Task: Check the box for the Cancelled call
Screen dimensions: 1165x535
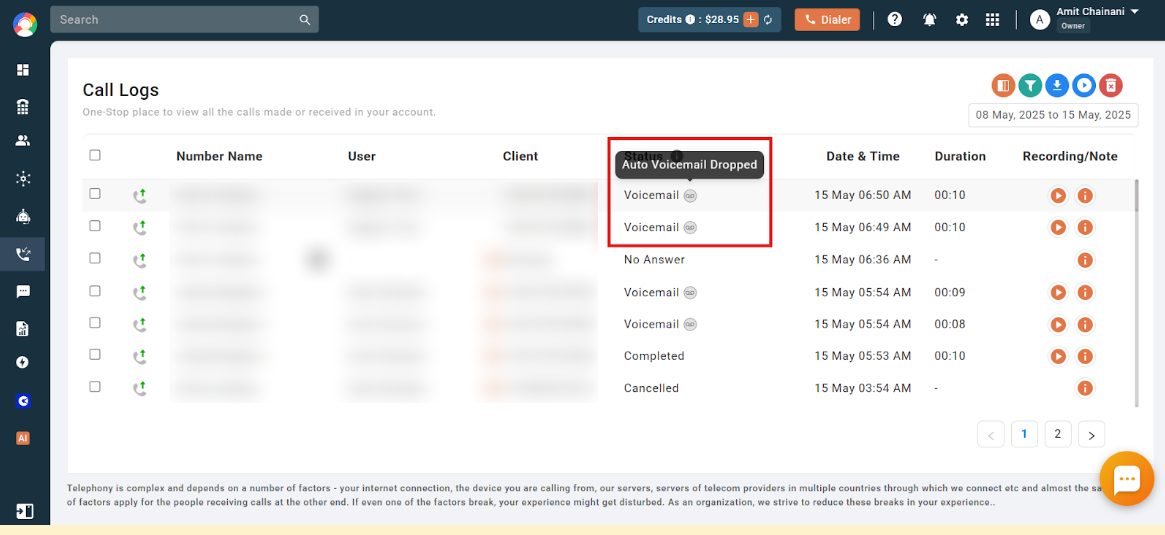Action: click(x=94, y=386)
